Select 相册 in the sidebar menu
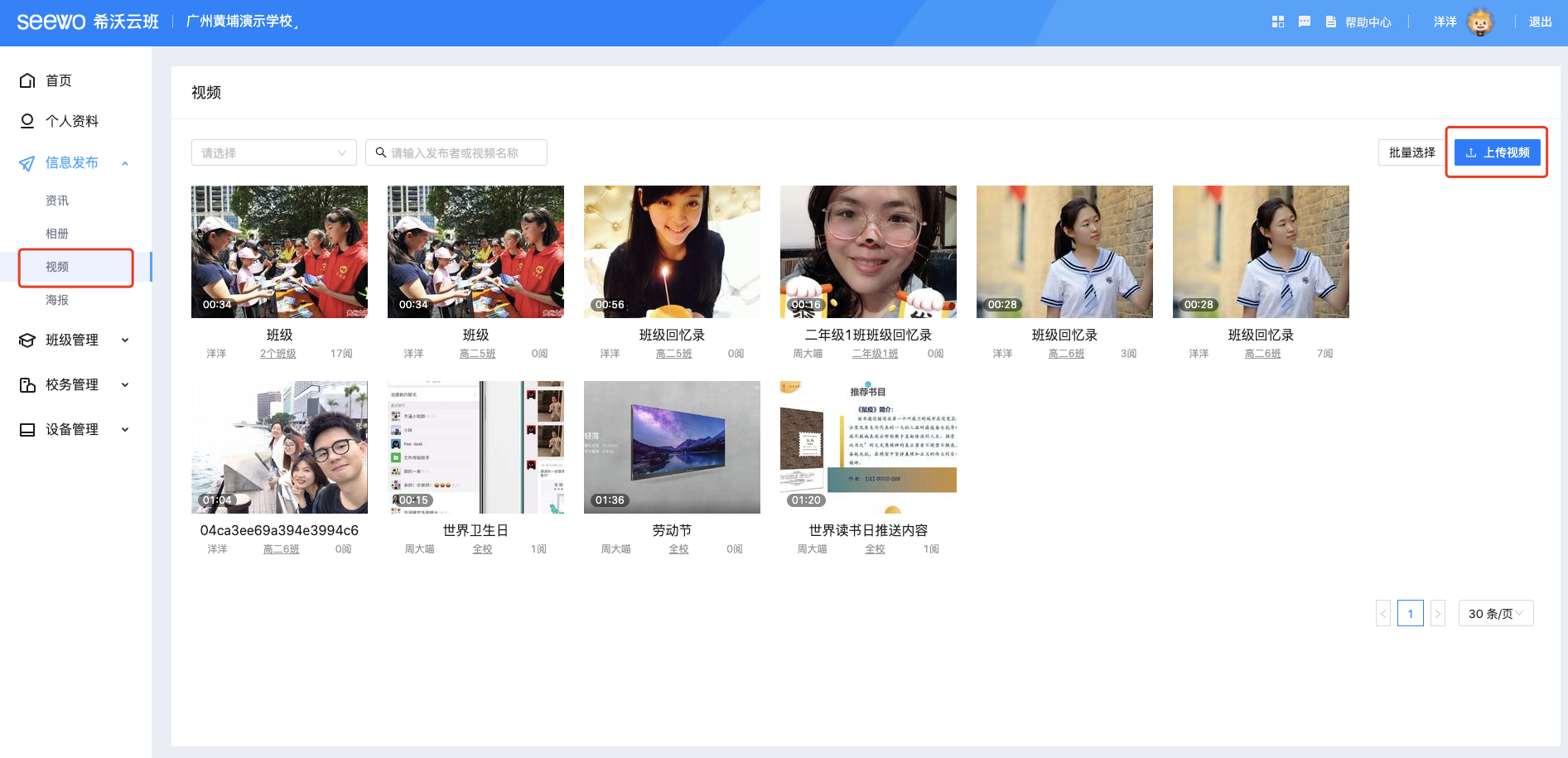 coord(57,234)
